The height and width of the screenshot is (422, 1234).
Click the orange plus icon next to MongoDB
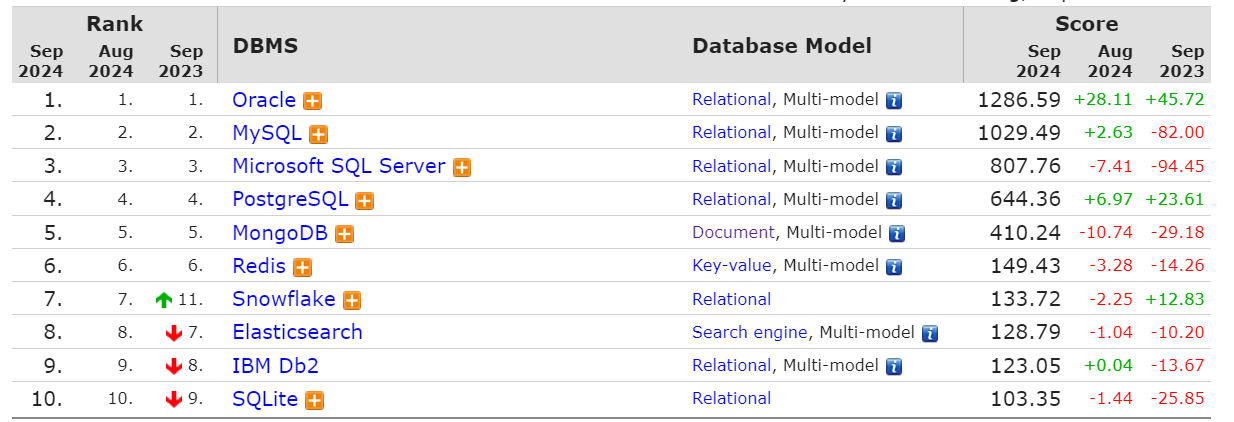[345, 234]
